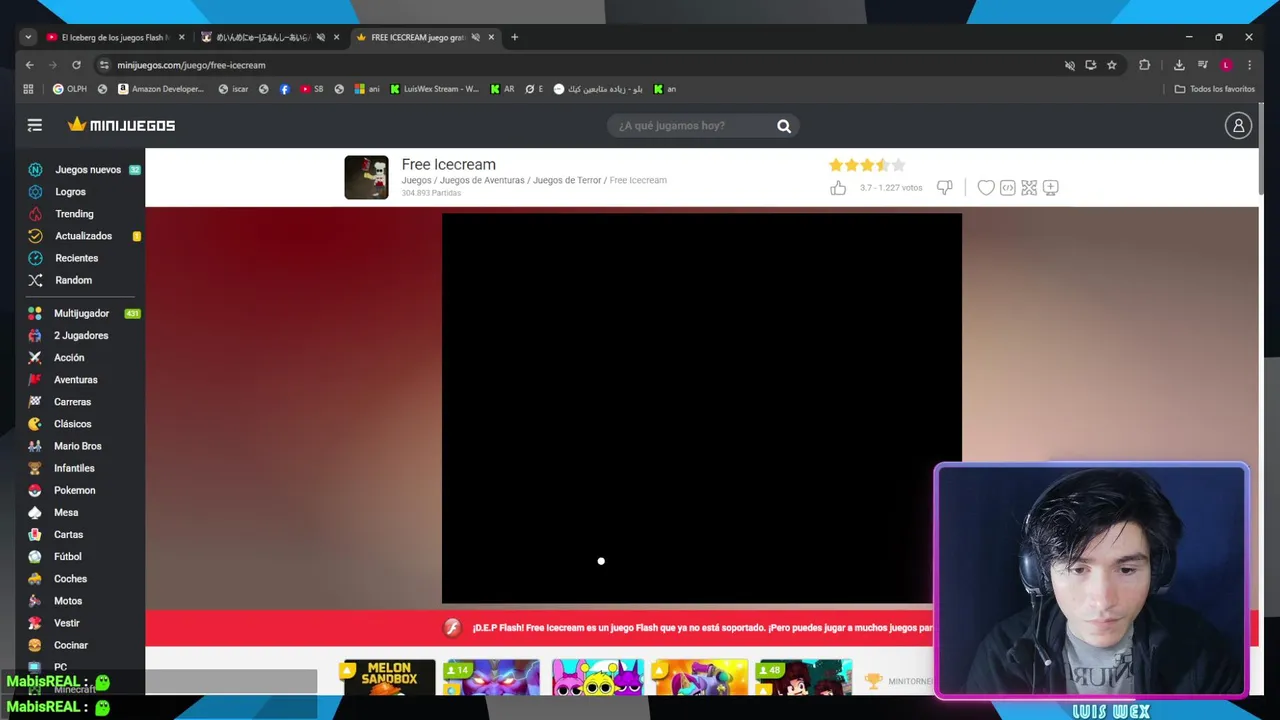This screenshot has height=720, width=1280.
Task: Switch the game to fullscreen mode
Action: 1029,188
